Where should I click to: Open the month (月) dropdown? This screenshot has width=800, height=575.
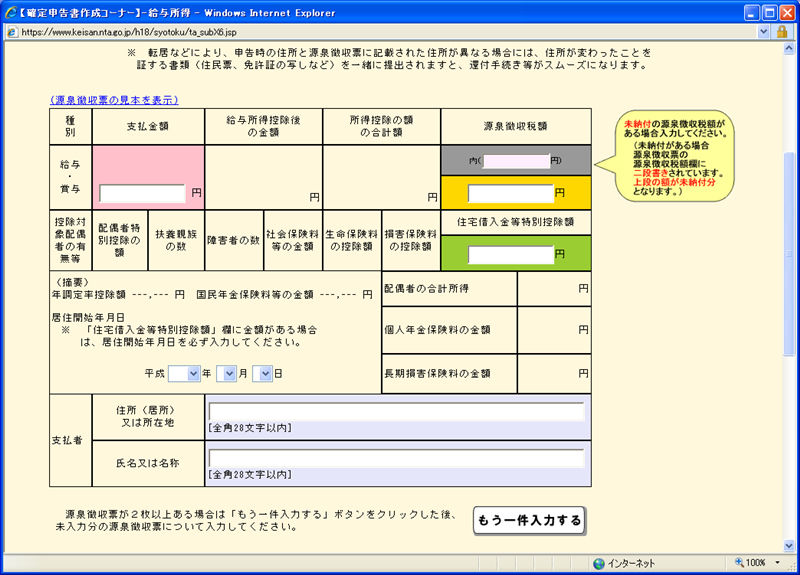click(227, 373)
